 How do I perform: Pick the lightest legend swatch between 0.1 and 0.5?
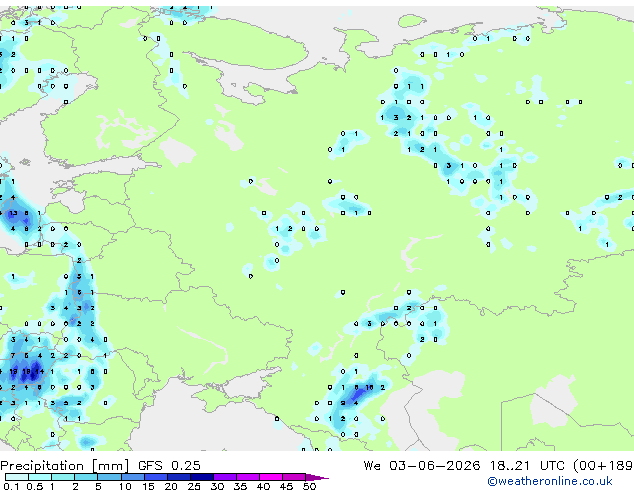[17, 477]
